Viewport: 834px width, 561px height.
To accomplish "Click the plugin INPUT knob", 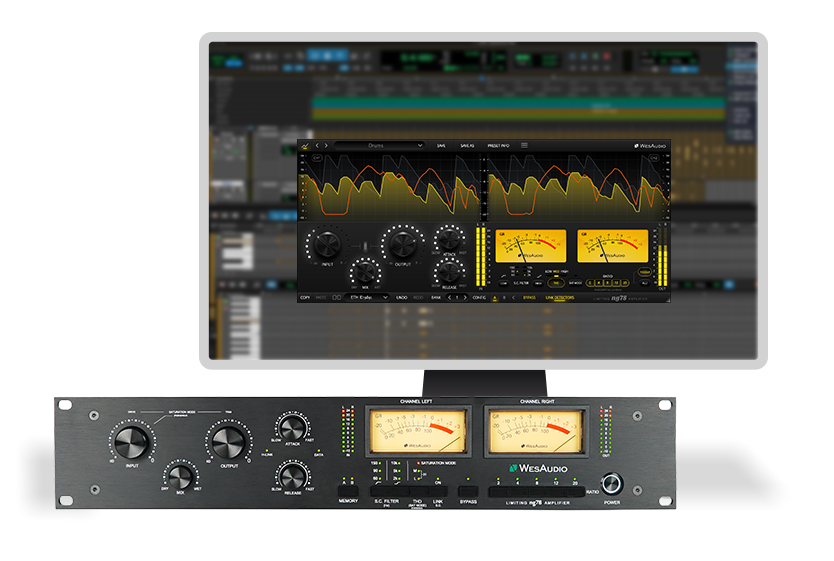I will coord(327,245).
